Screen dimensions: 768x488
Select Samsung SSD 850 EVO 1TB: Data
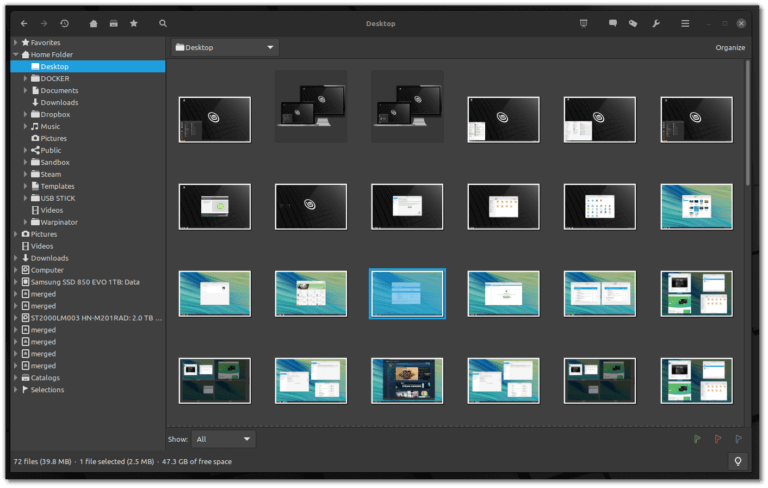pyautogui.click(x=85, y=282)
